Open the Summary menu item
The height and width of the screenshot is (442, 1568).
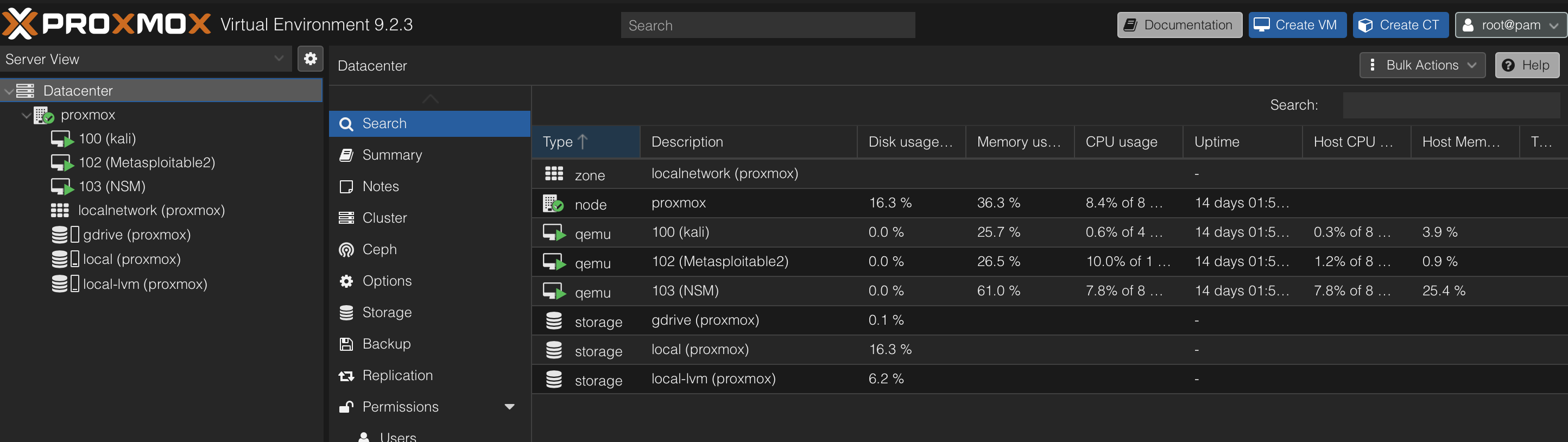pos(430,155)
